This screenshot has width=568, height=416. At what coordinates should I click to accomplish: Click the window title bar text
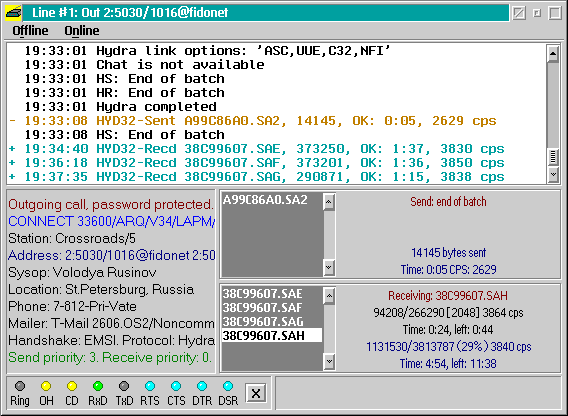[130, 13]
